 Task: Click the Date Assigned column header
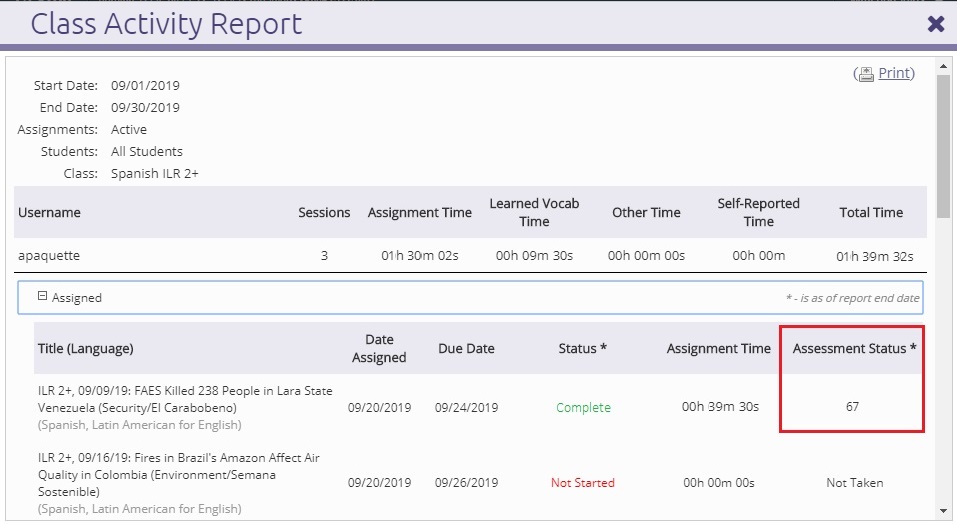pyautogui.click(x=379, y=348)
